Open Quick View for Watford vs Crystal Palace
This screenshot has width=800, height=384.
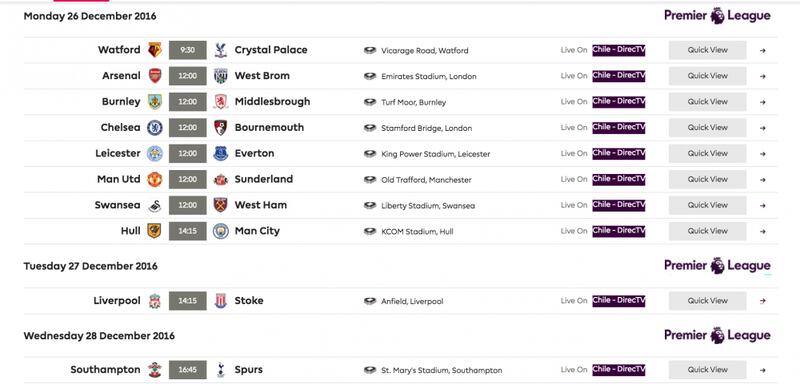click(707, 50)
